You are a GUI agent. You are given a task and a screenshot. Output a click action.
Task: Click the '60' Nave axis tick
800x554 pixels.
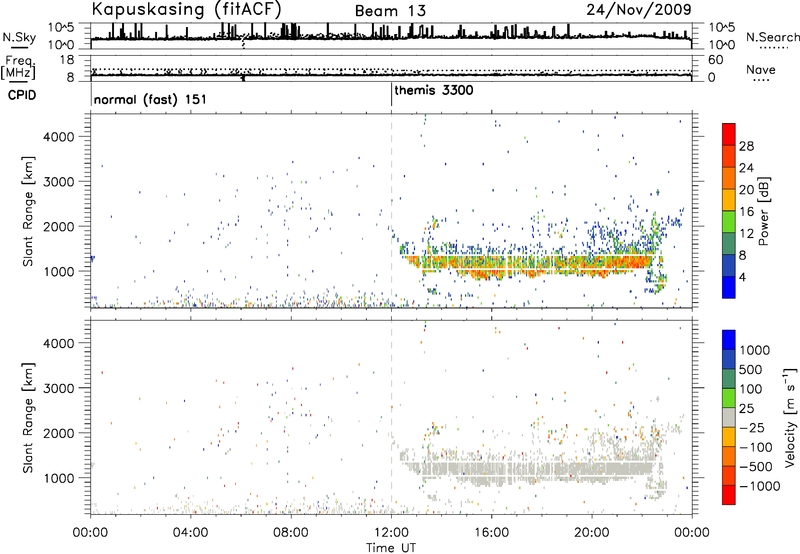(x=716, y=60)
